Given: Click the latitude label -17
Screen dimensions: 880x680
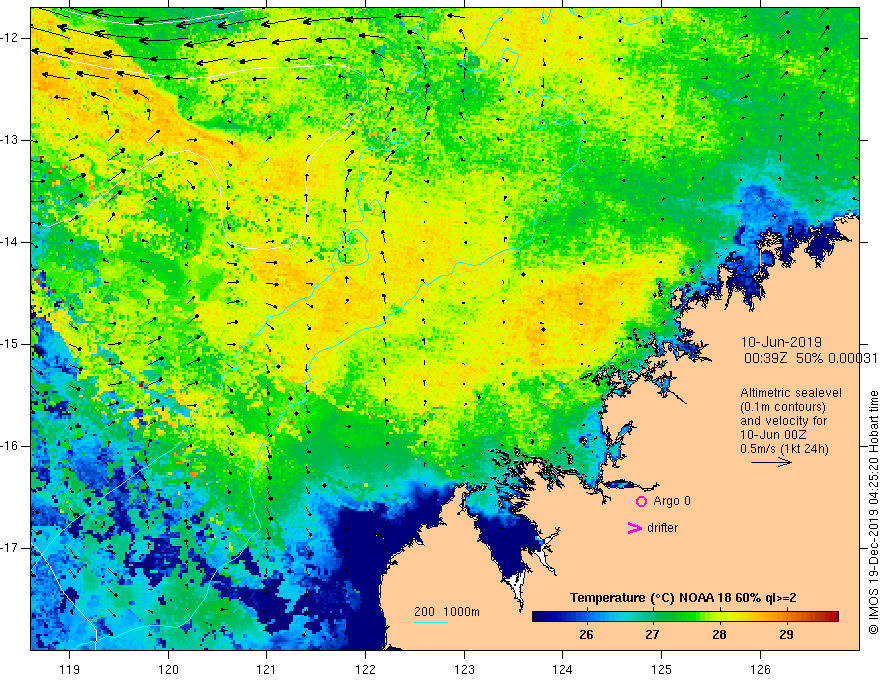Looking at the screenshot, I should pyautogui.click(x=11, y=548).
